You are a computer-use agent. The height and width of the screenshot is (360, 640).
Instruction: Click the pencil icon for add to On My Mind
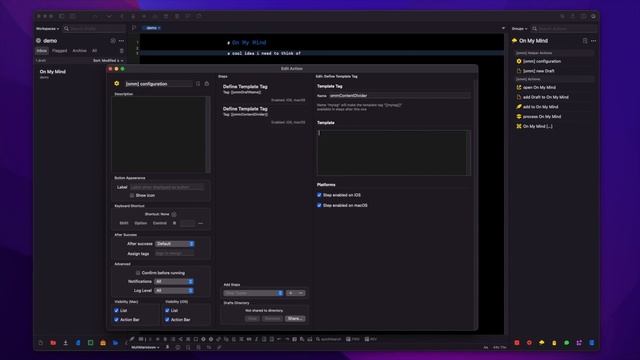point(519,107)
